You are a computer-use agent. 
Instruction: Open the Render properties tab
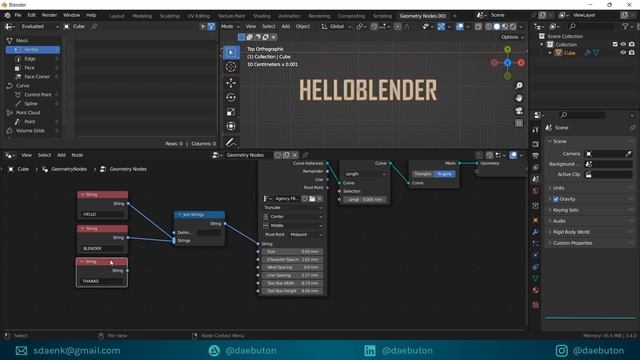coord(536,144)
